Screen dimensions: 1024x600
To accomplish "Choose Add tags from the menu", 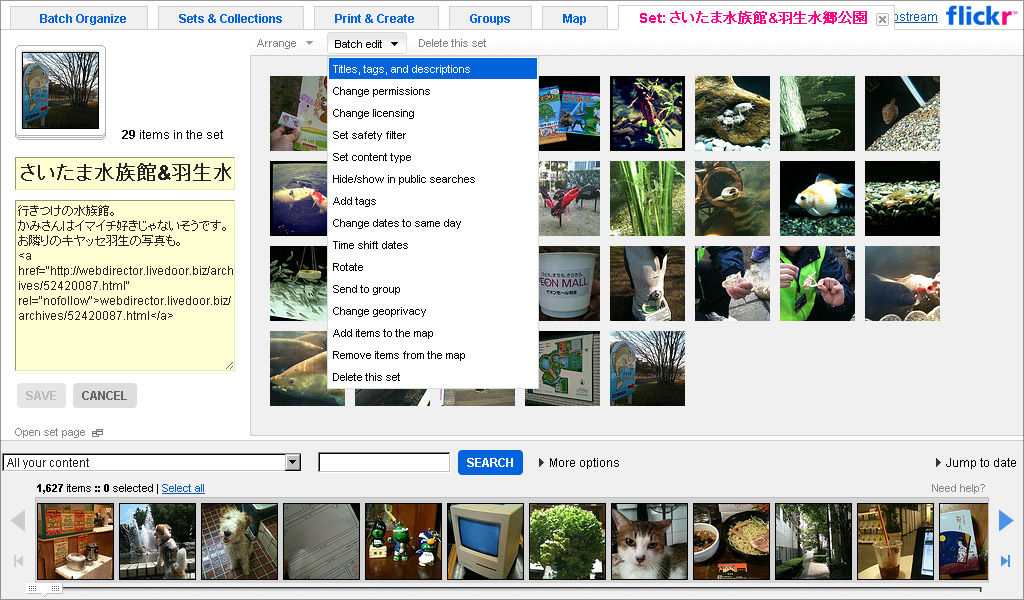I will [432, 201].
